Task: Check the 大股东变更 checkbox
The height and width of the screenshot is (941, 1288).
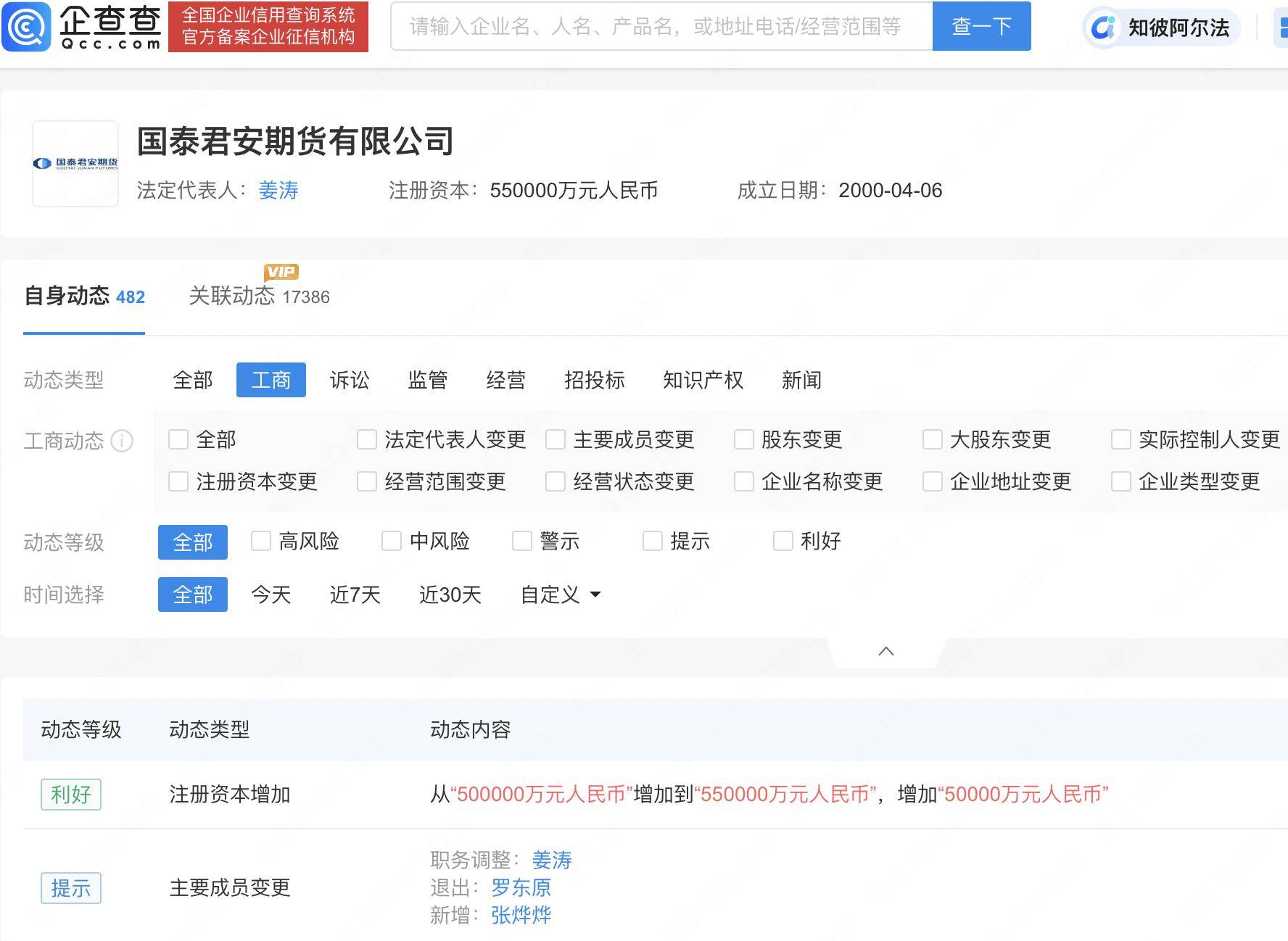Action: pos(933,439)
